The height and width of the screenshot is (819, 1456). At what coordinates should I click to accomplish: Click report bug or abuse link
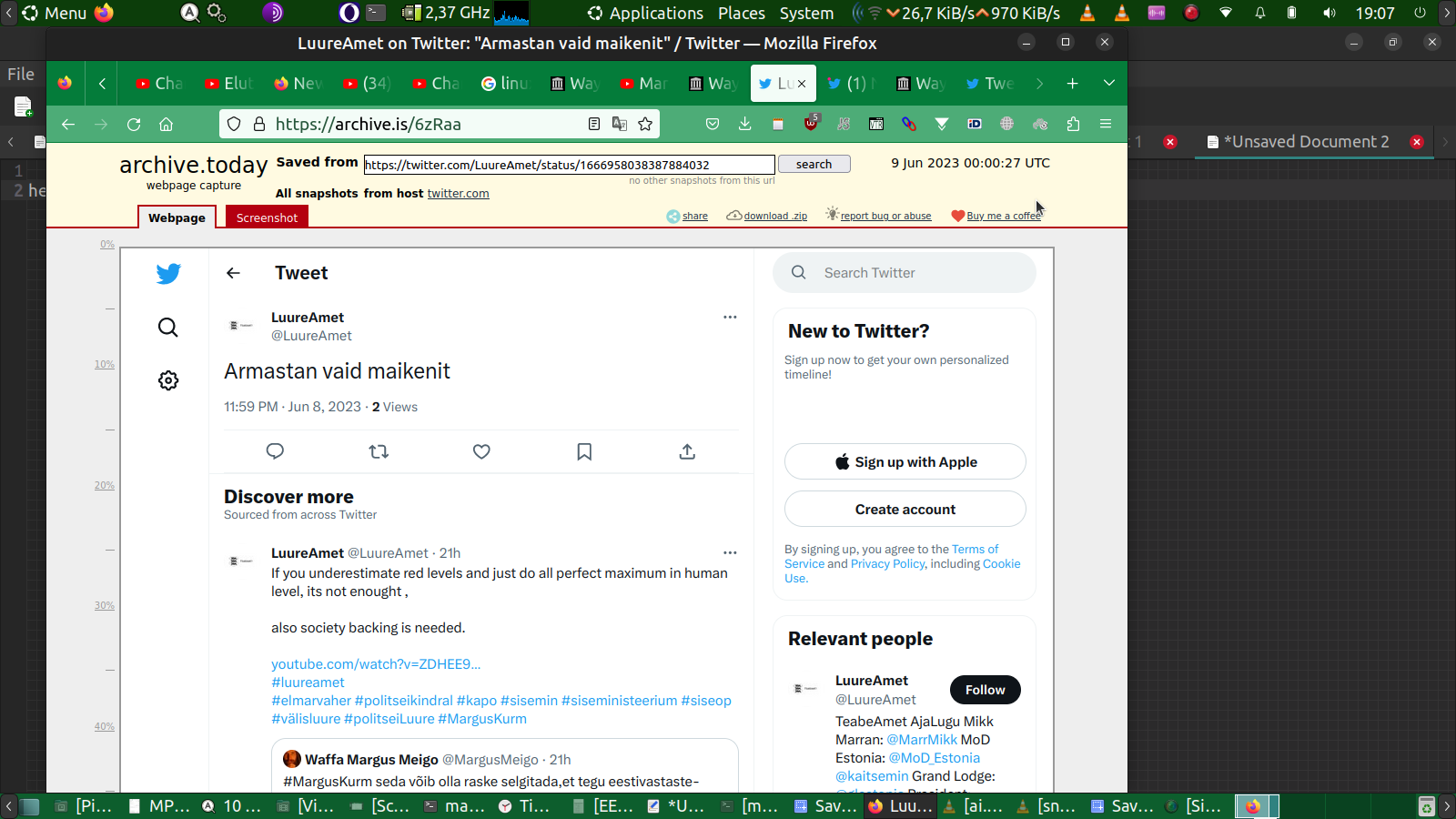coord(885,216)
